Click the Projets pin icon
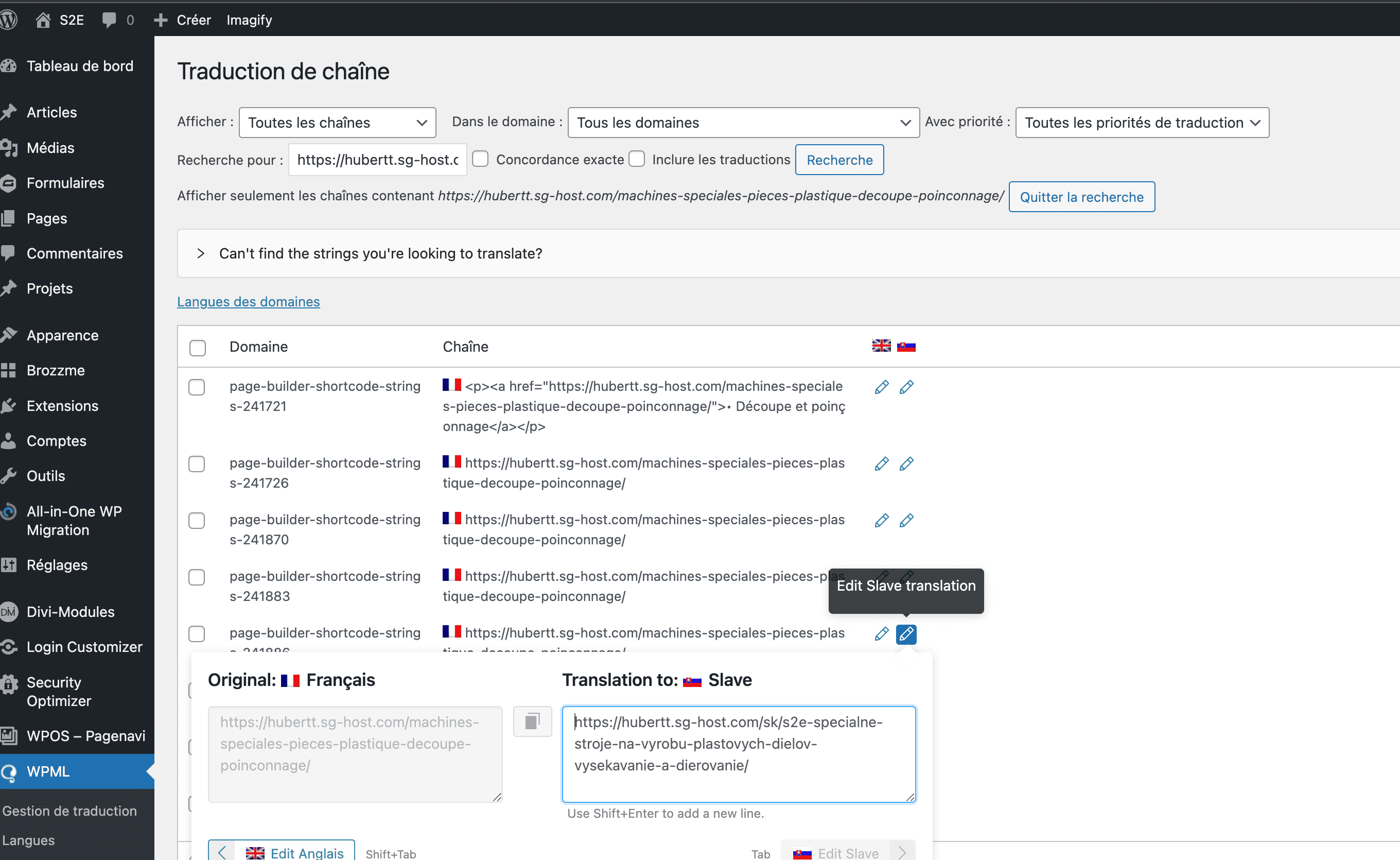This screenshot has height=860, width=1400. coord(9,288)
